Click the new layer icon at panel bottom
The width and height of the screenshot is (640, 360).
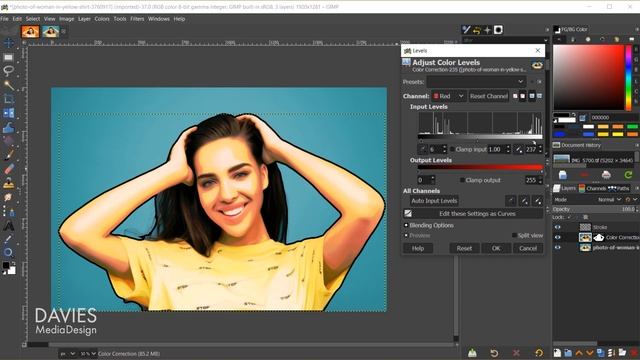[x=557, y=353]
